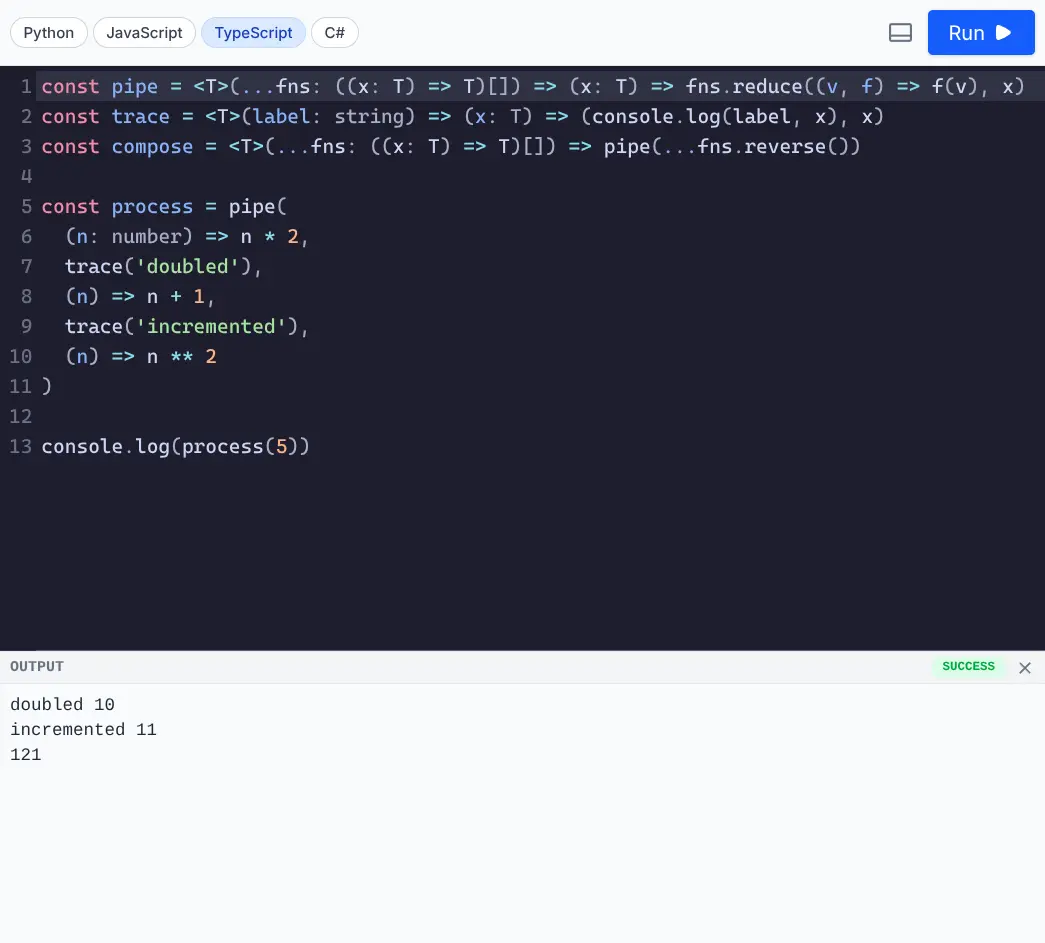Switch to the JavaScript tab
1045x943 pixels.
click(x=144, y=32)
